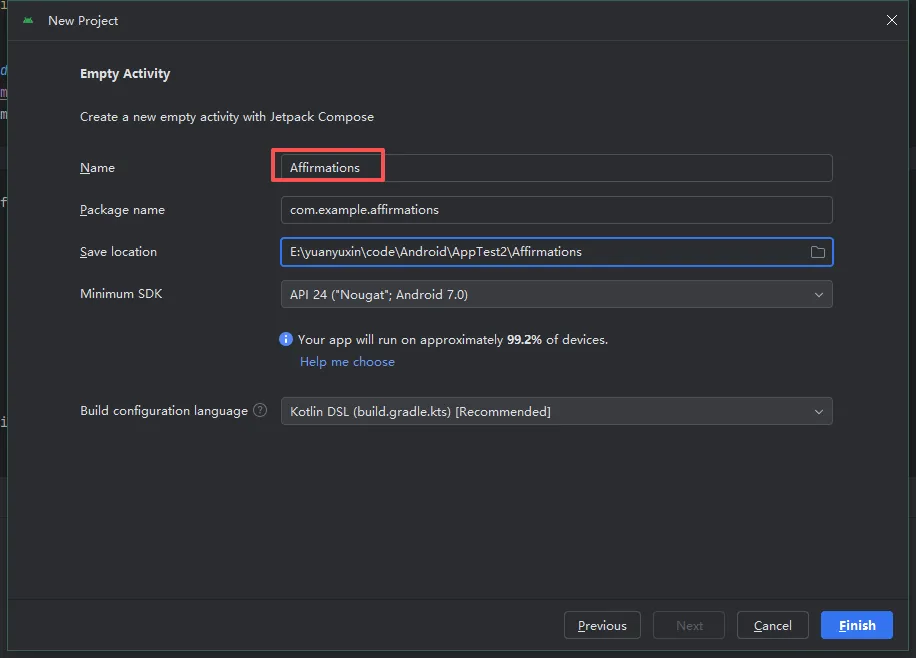Click into the Package name field

(556, 210)
